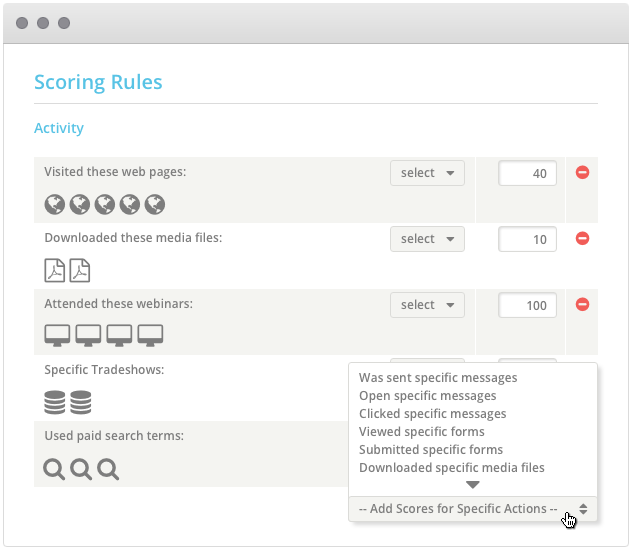Viewport: 632px width, 550px height.
Task: Open select dropdown for Visited web pages
Action: click(x=427, y=173)
